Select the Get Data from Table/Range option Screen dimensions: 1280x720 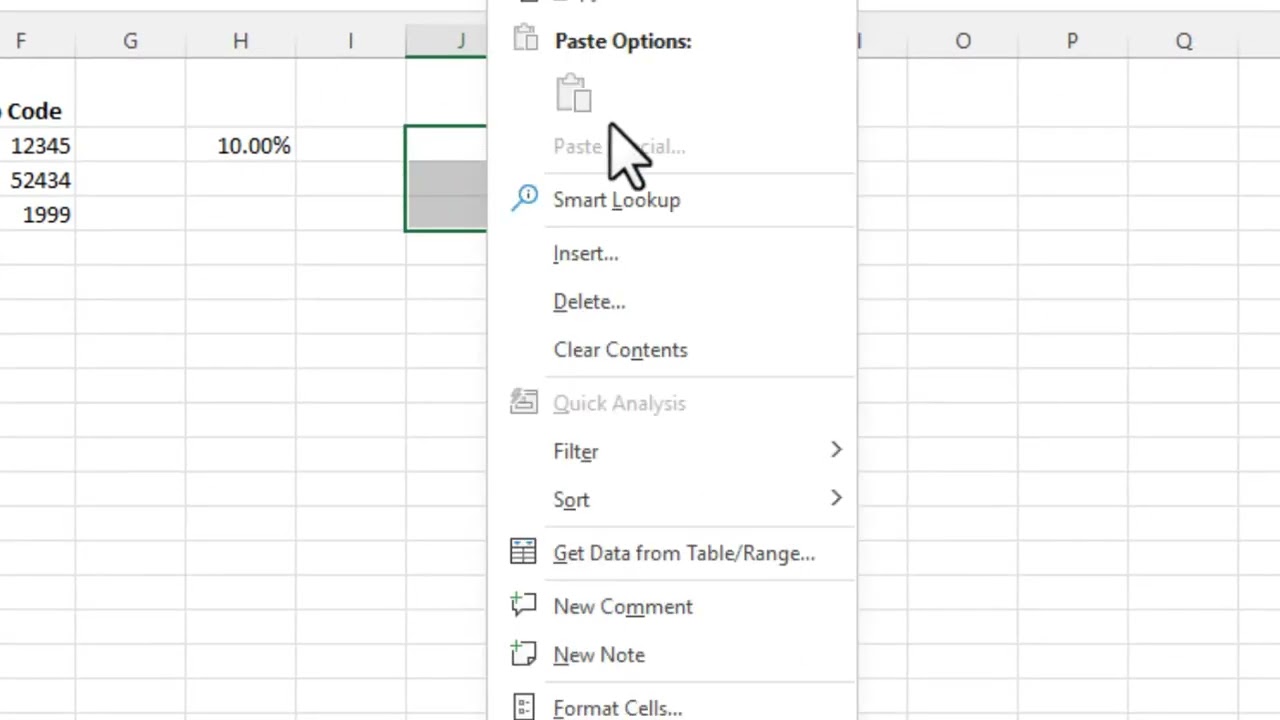(683, 554)
